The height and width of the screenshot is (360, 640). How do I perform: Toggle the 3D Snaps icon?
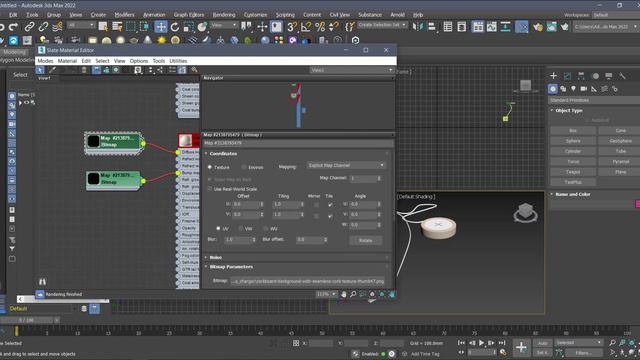coord(291,27)
